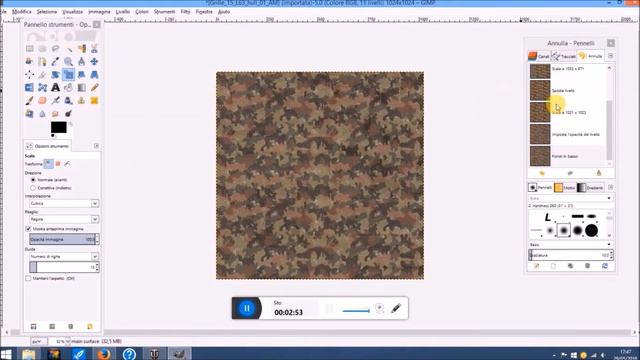Select 'Sposta livello' undo history step
The height and width of the screenshot is (360, 640).
[567, 91]
